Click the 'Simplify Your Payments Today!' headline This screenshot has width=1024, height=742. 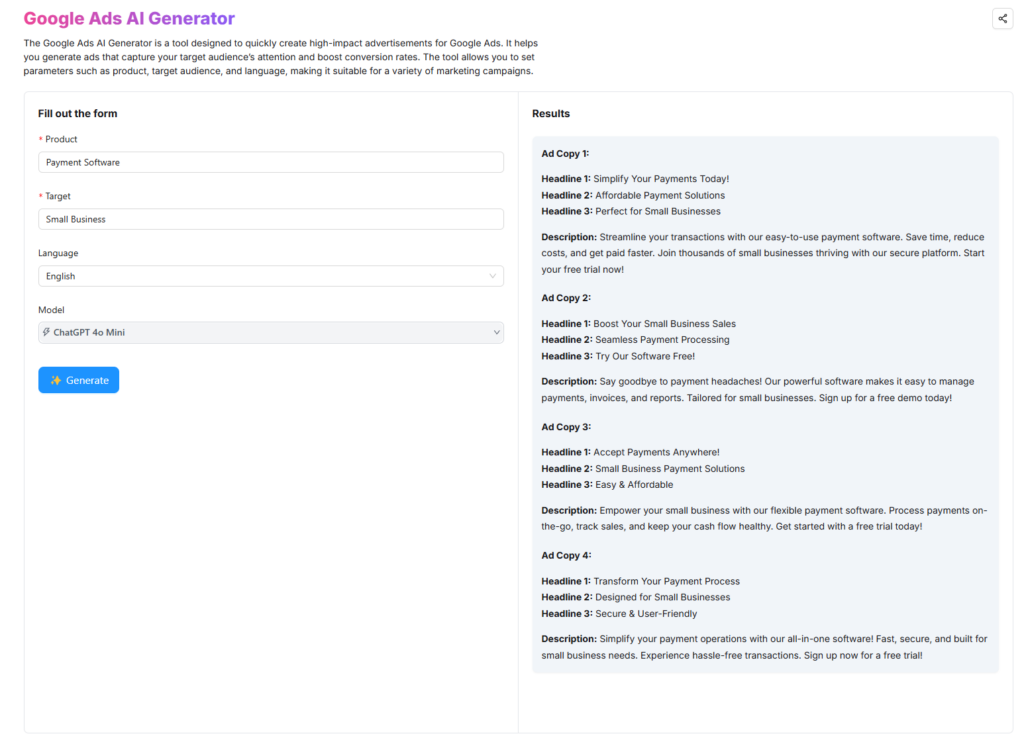[661, 179]
